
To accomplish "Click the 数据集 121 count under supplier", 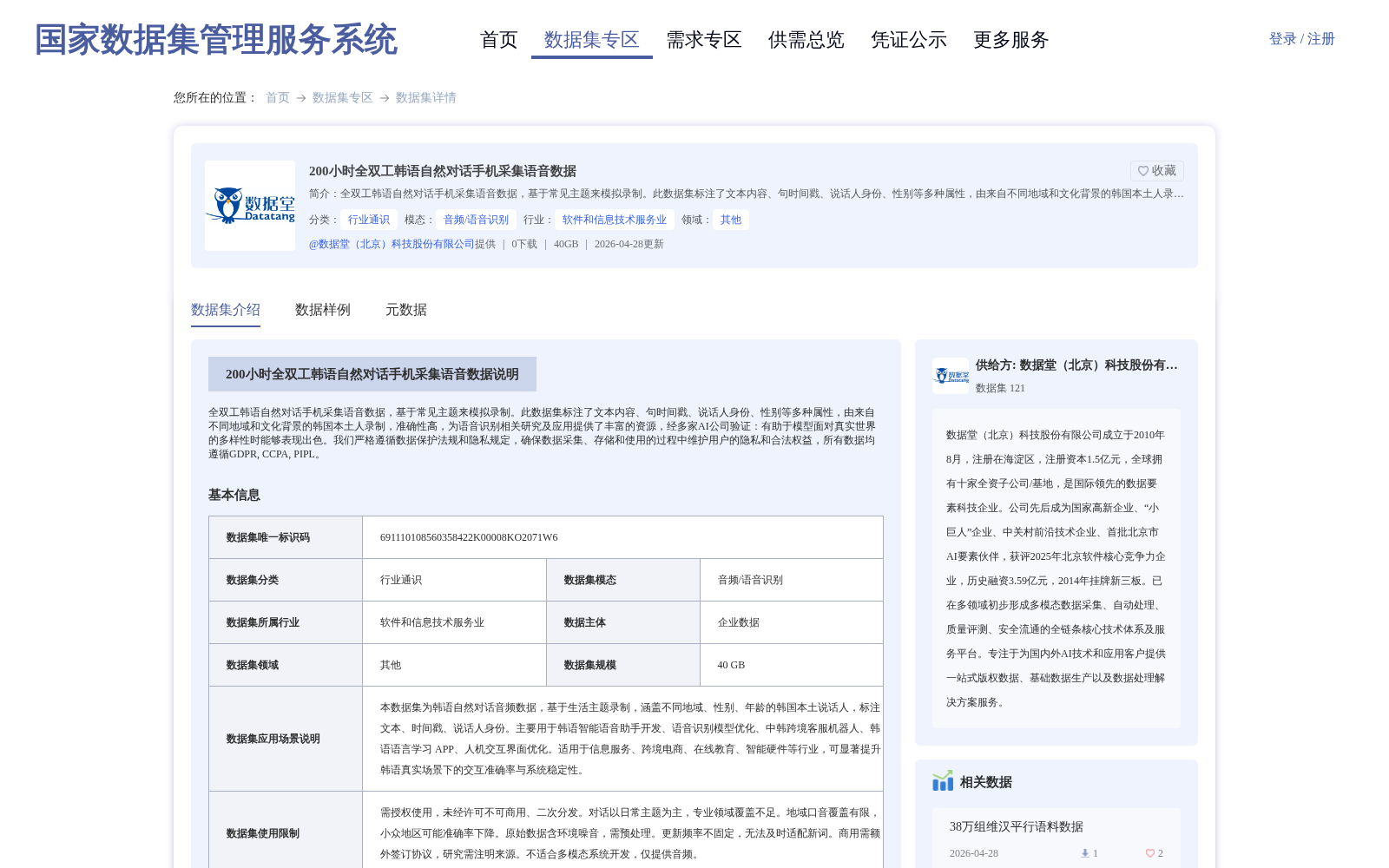I will click(x=1000, y=388).
